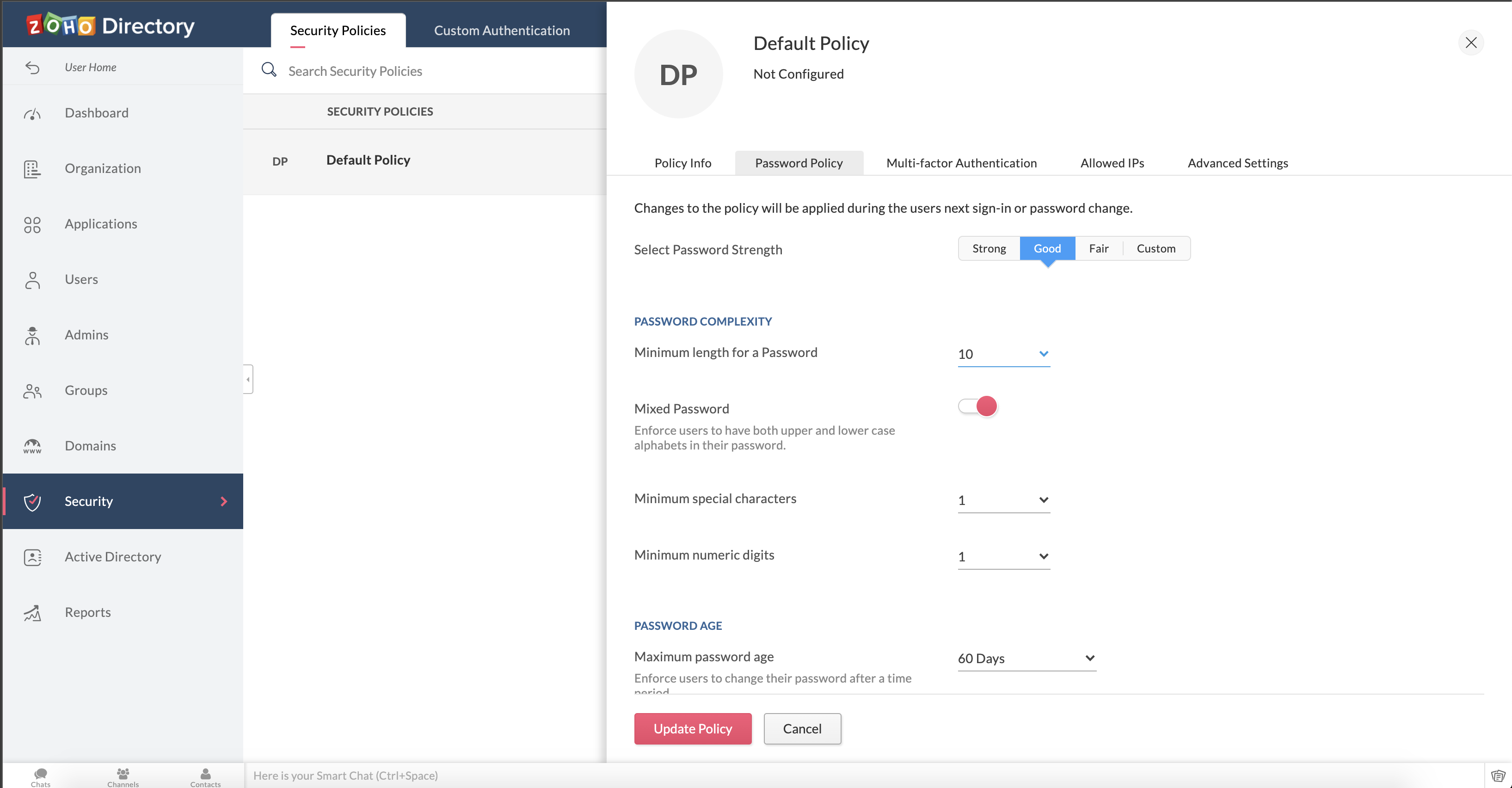Open Organization via its building icon
This screenshot has width=1512, height=788.
pyautogui.click(x=32, y=169)
